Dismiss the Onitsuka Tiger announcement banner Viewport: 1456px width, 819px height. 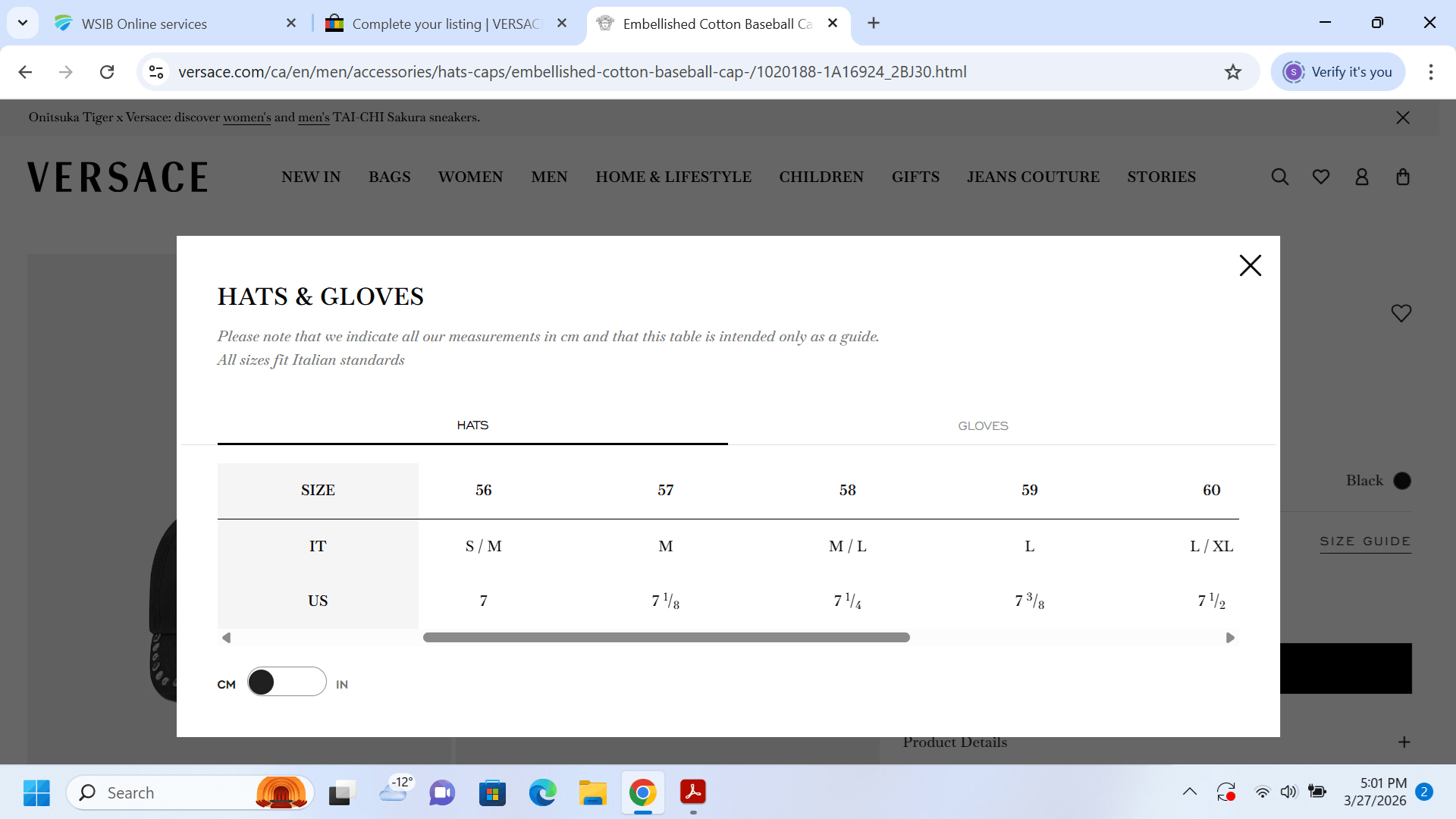1403,118
